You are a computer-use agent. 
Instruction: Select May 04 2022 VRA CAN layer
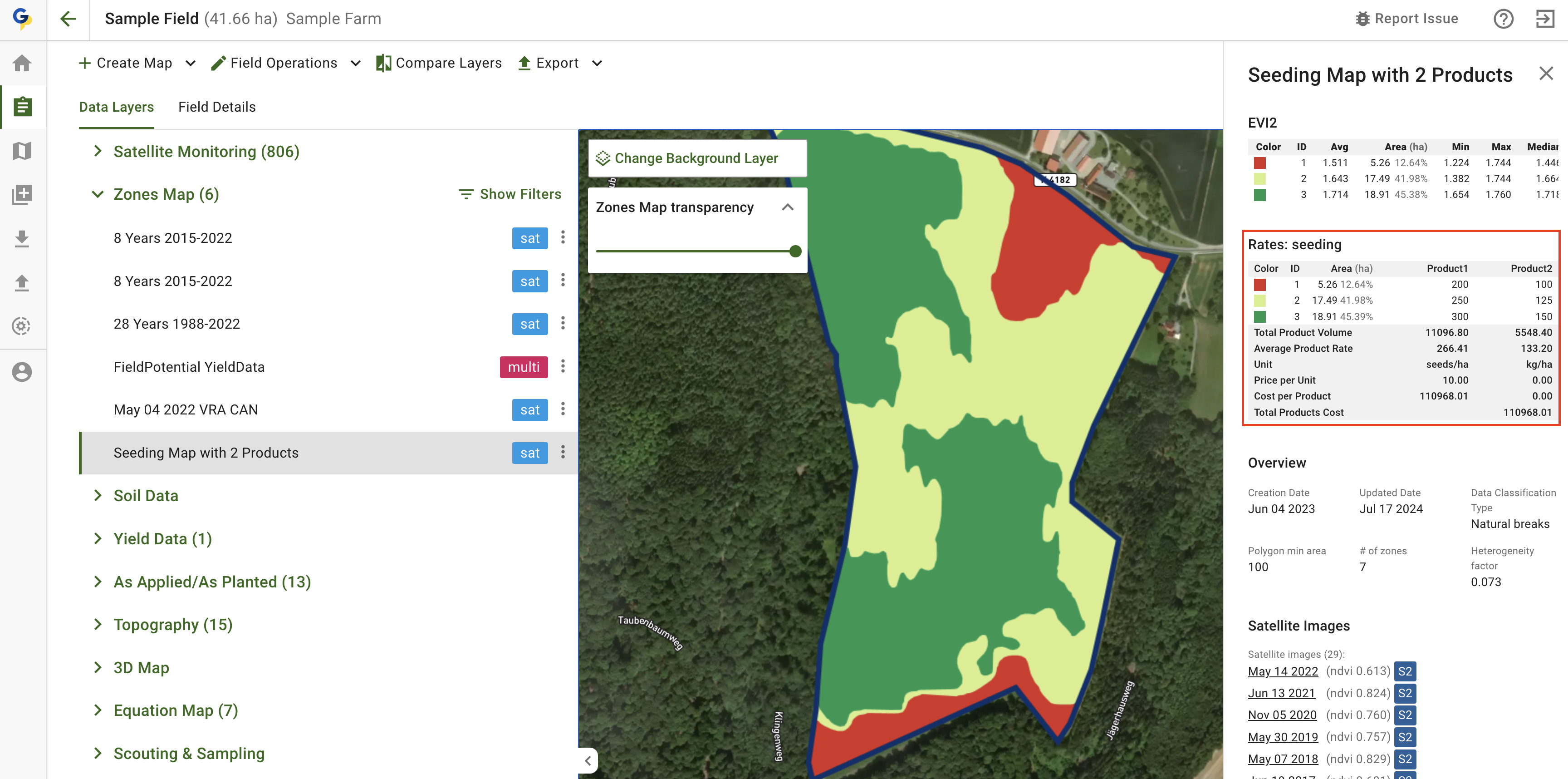coord(186,410)
